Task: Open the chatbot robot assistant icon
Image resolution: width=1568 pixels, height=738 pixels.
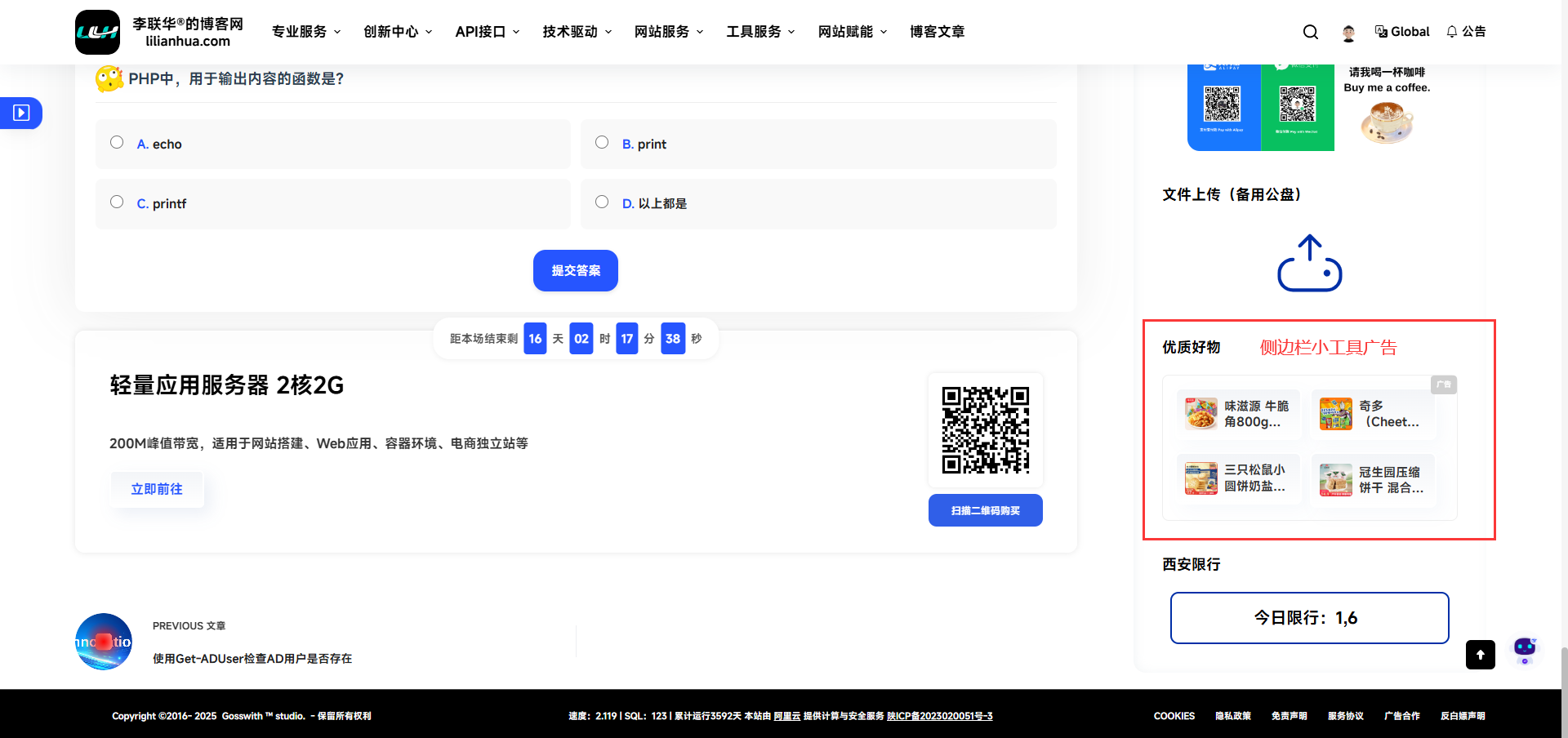Action: [x=1524, y=650]
